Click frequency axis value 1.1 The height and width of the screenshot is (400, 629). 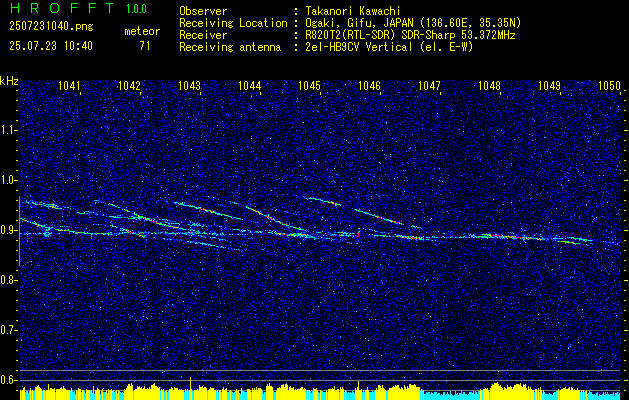(8, 130)
